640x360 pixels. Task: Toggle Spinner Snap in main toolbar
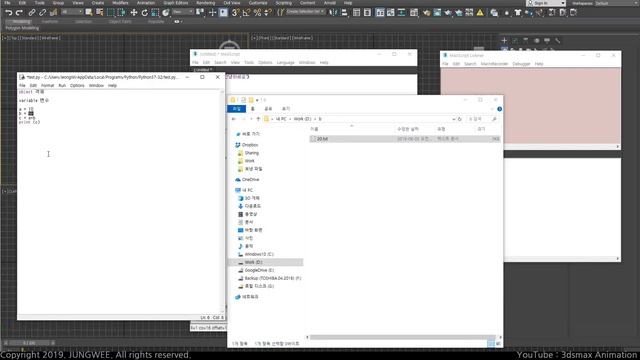pyautogui.click(x=268, y=13)
